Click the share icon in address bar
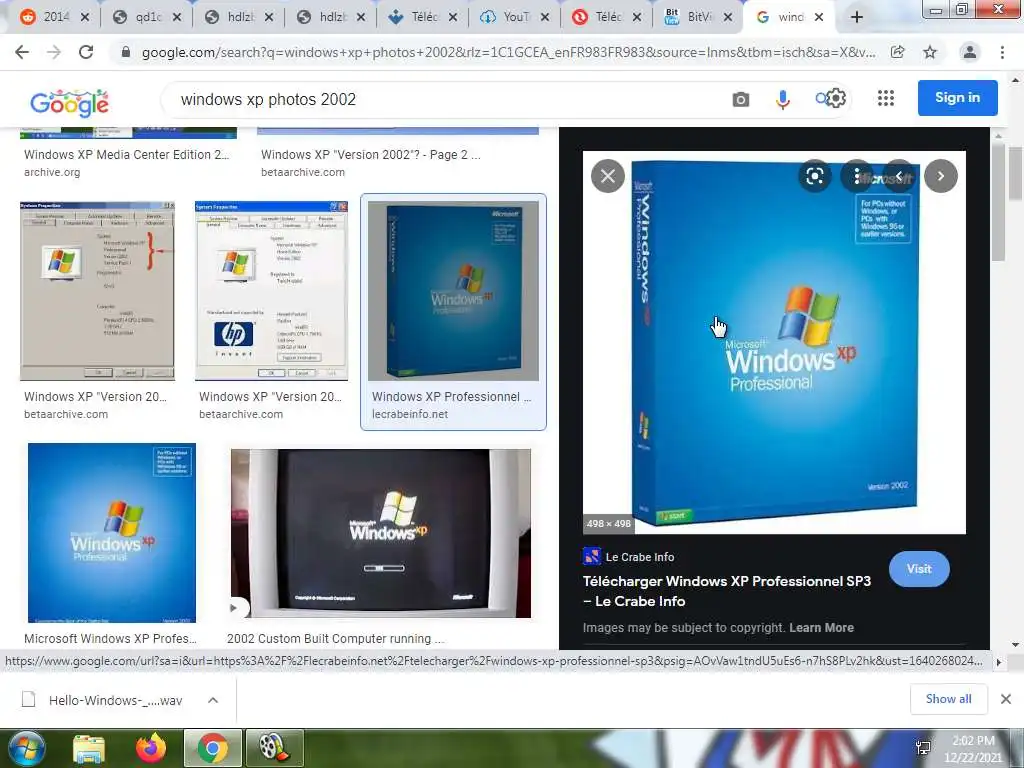 (x=898, y=52)
